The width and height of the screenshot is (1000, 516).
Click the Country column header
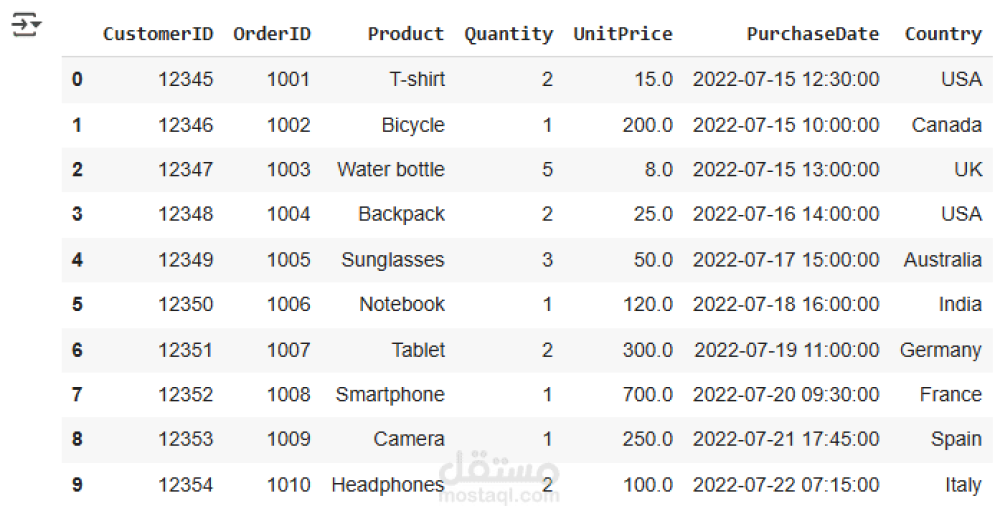[x=943, y=34]
